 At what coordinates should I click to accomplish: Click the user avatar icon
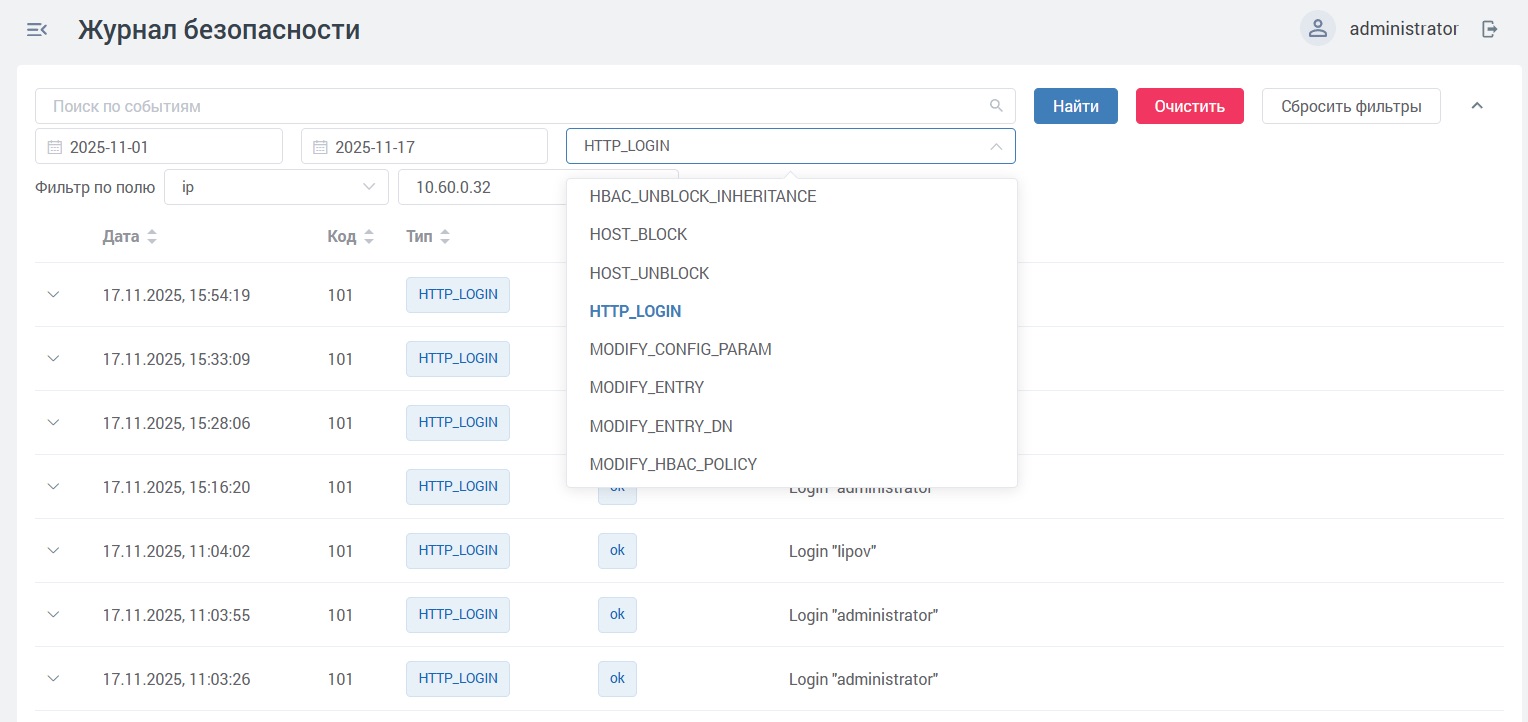pos(1318,29)
